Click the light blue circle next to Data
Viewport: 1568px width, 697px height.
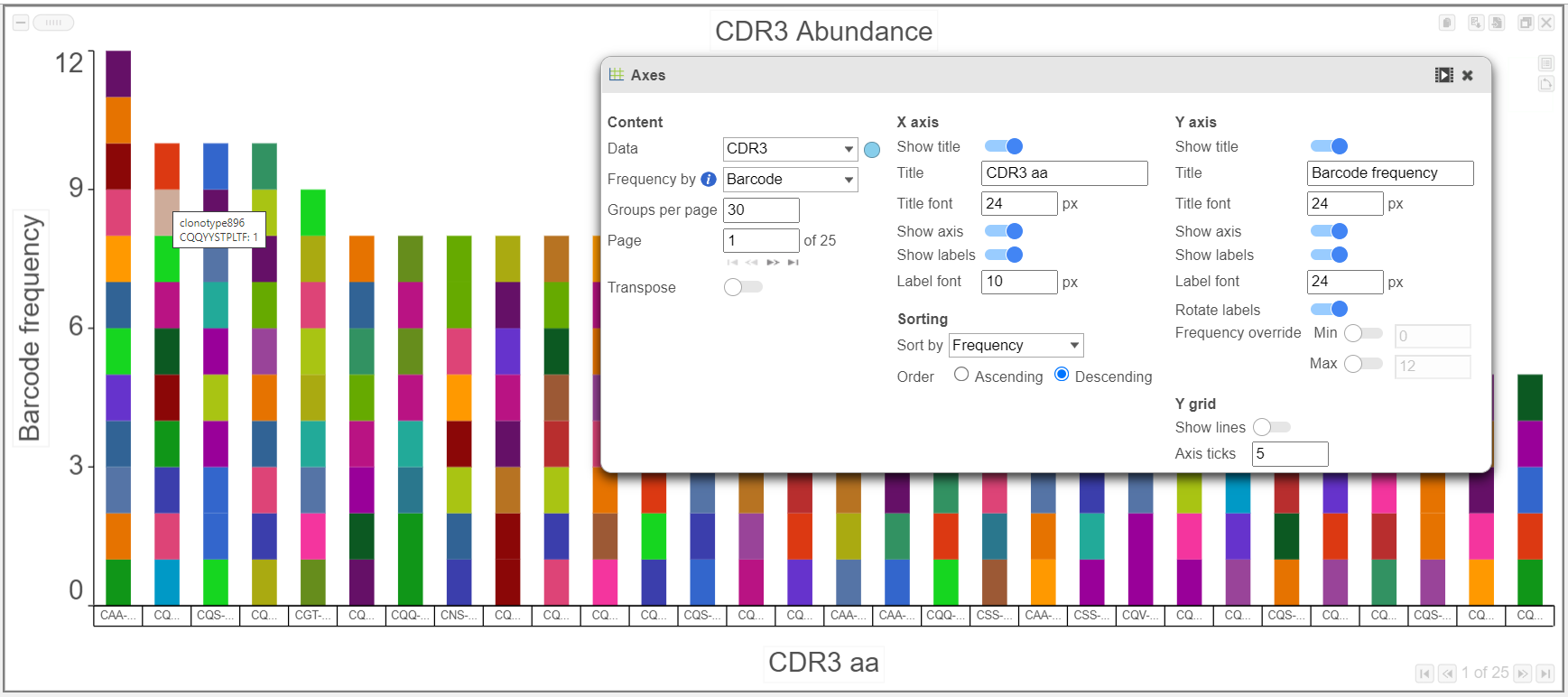872,150
